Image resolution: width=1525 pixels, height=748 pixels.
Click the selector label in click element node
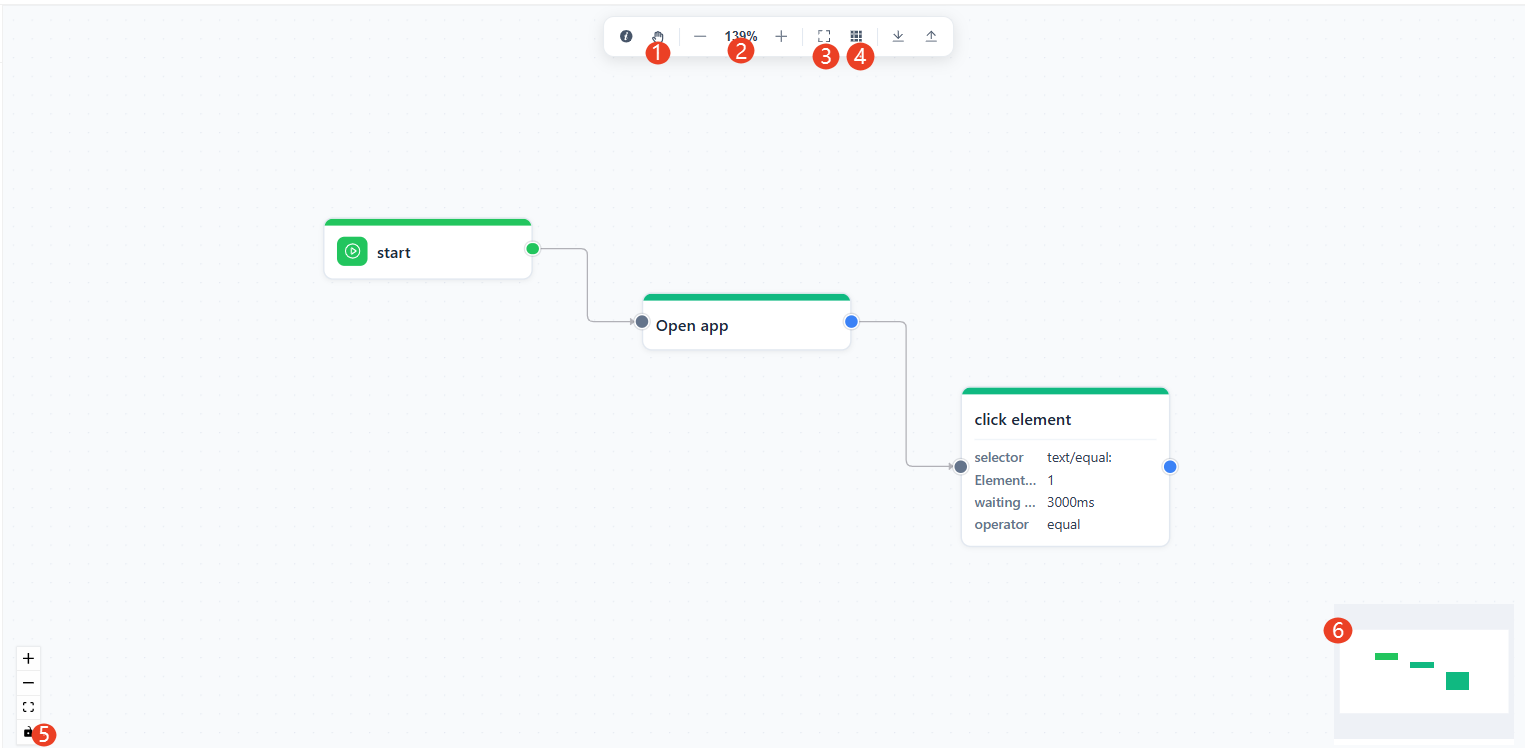[x=999, y=458]
